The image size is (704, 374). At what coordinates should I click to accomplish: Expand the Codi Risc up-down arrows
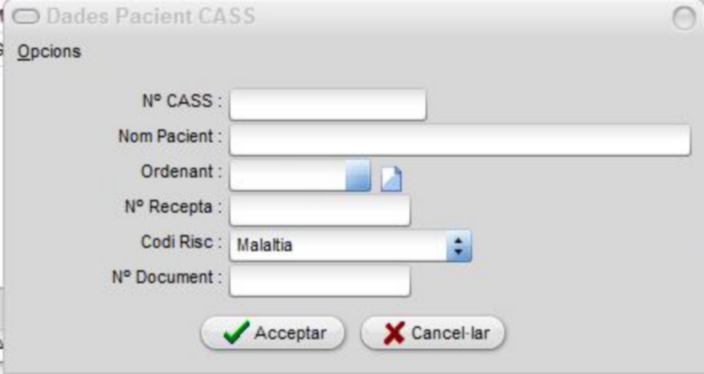[458, 246]
